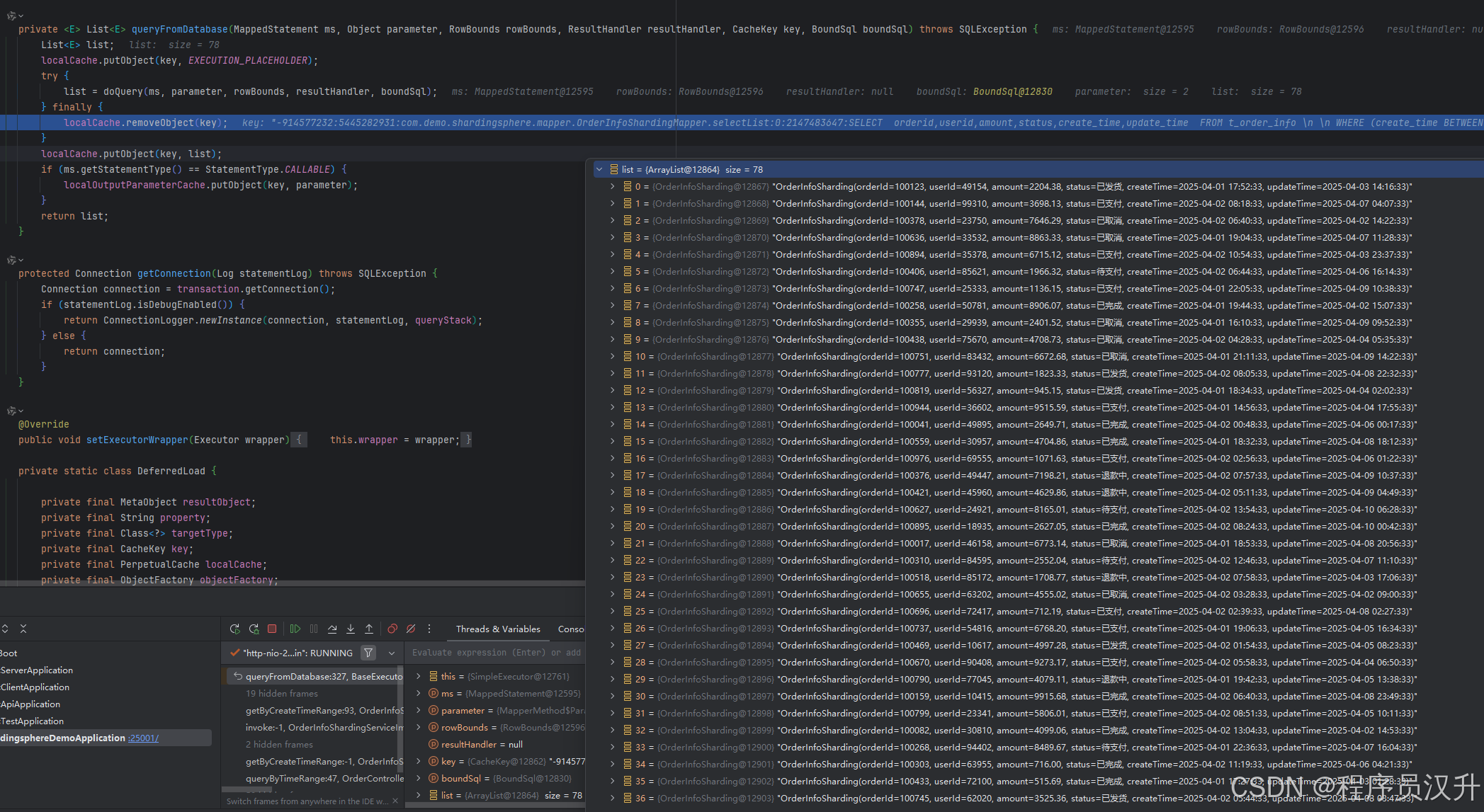Expand list element 5 in popup
The width and height of the screenshot is (1484, 812).
(613, 272)
